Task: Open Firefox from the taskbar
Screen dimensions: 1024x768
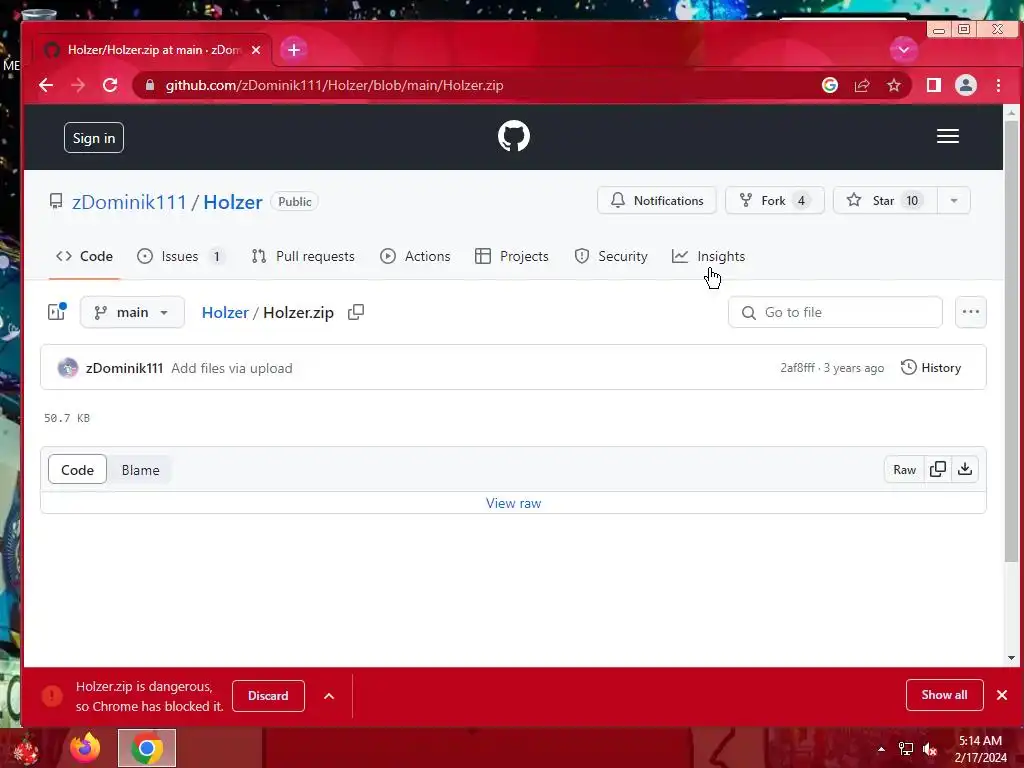Action: click(85, 748)
